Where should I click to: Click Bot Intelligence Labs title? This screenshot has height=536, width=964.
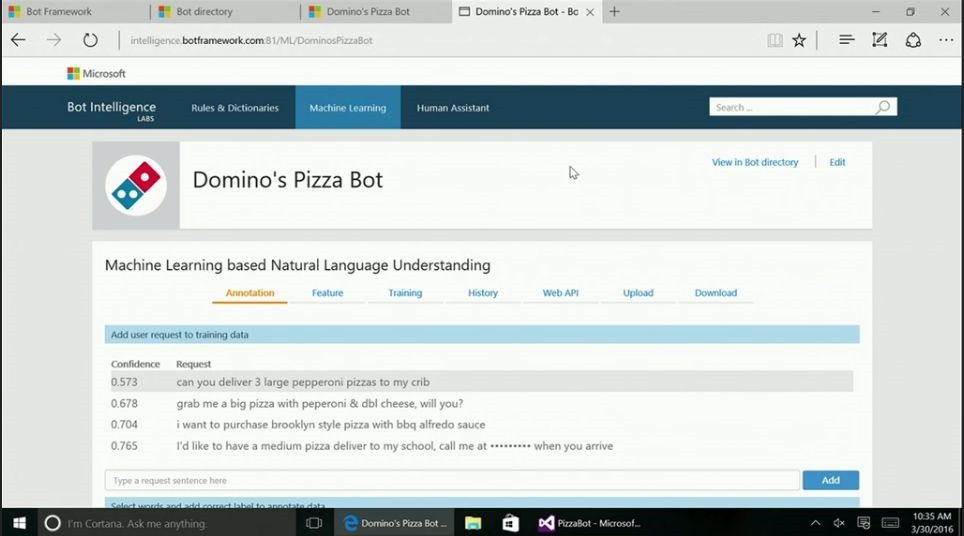111,109
